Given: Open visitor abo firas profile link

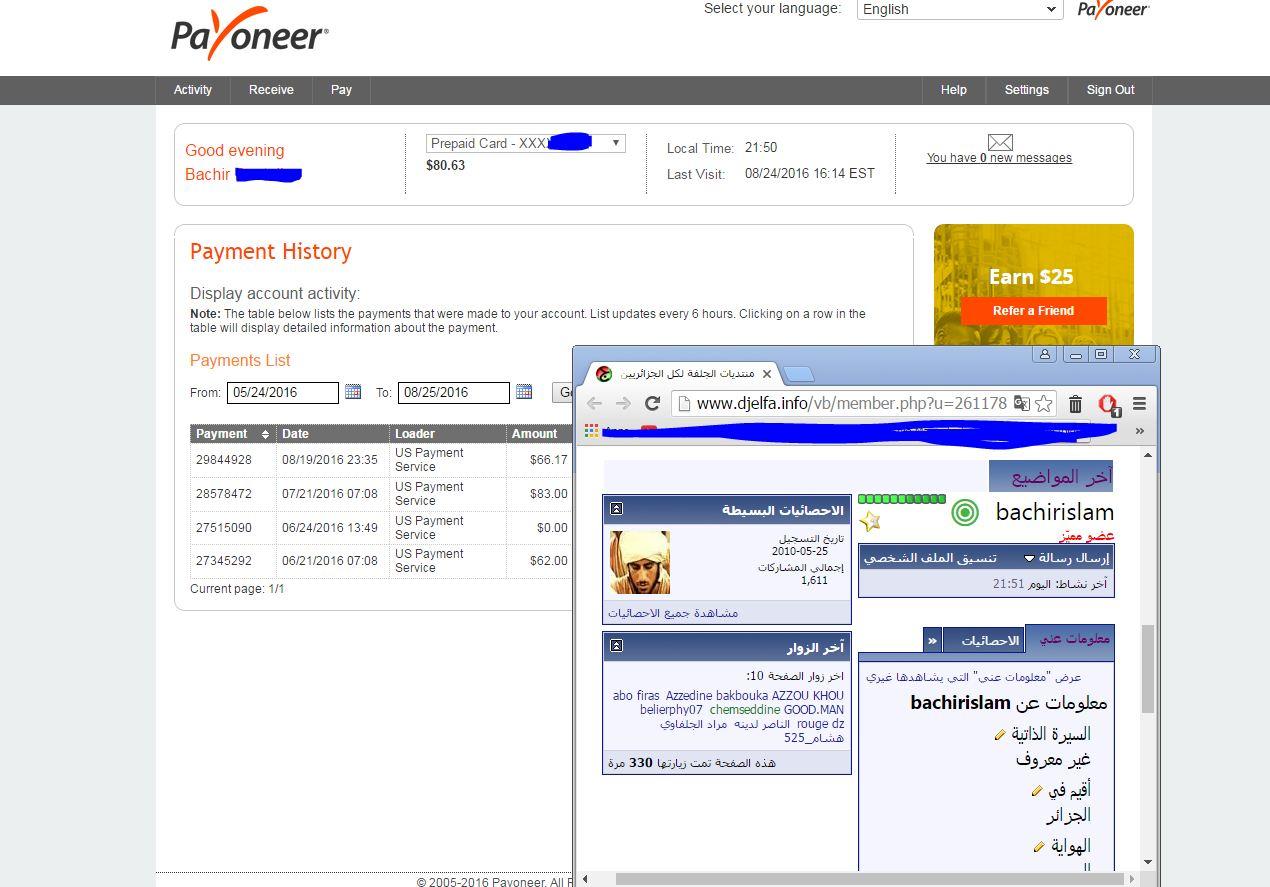Looking at the screenshot, I should point(636,696).
